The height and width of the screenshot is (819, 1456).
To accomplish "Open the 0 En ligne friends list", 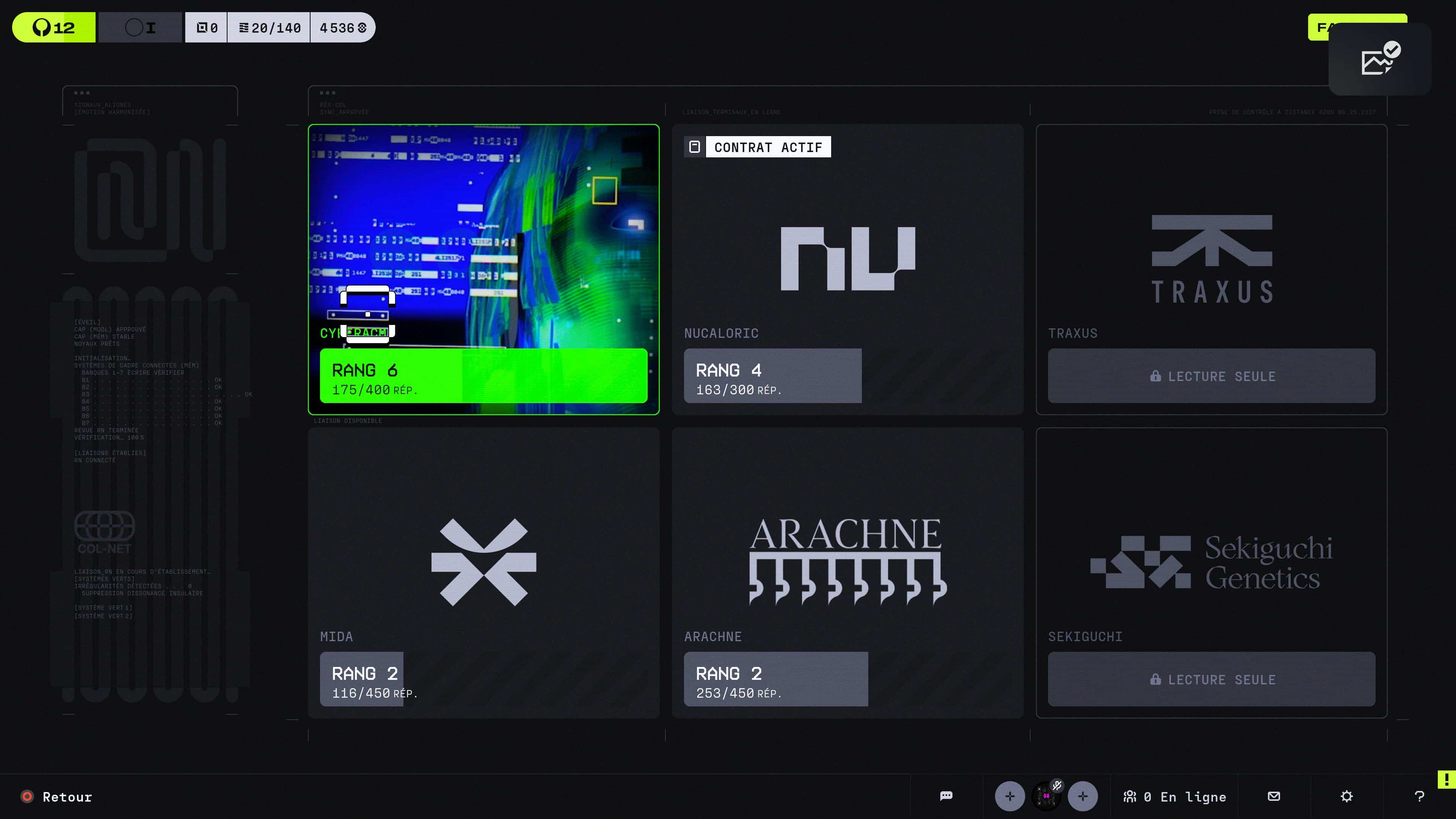I will tap(1175, 796).
